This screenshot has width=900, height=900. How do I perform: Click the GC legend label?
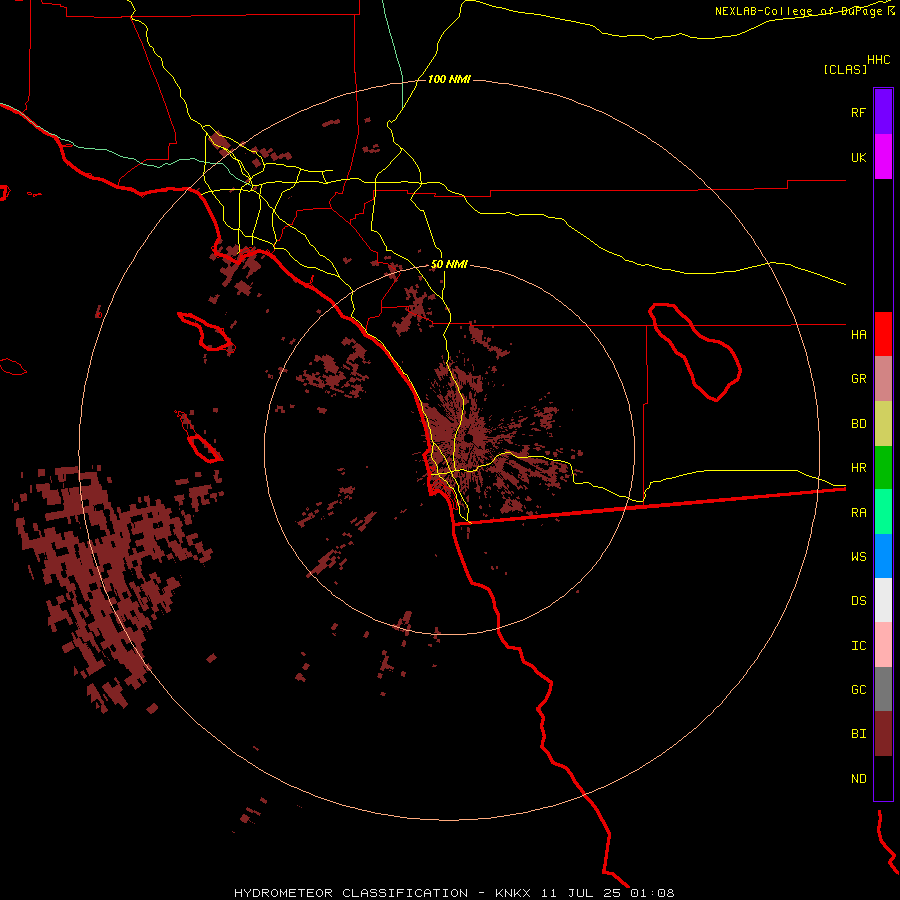(858, 690)
